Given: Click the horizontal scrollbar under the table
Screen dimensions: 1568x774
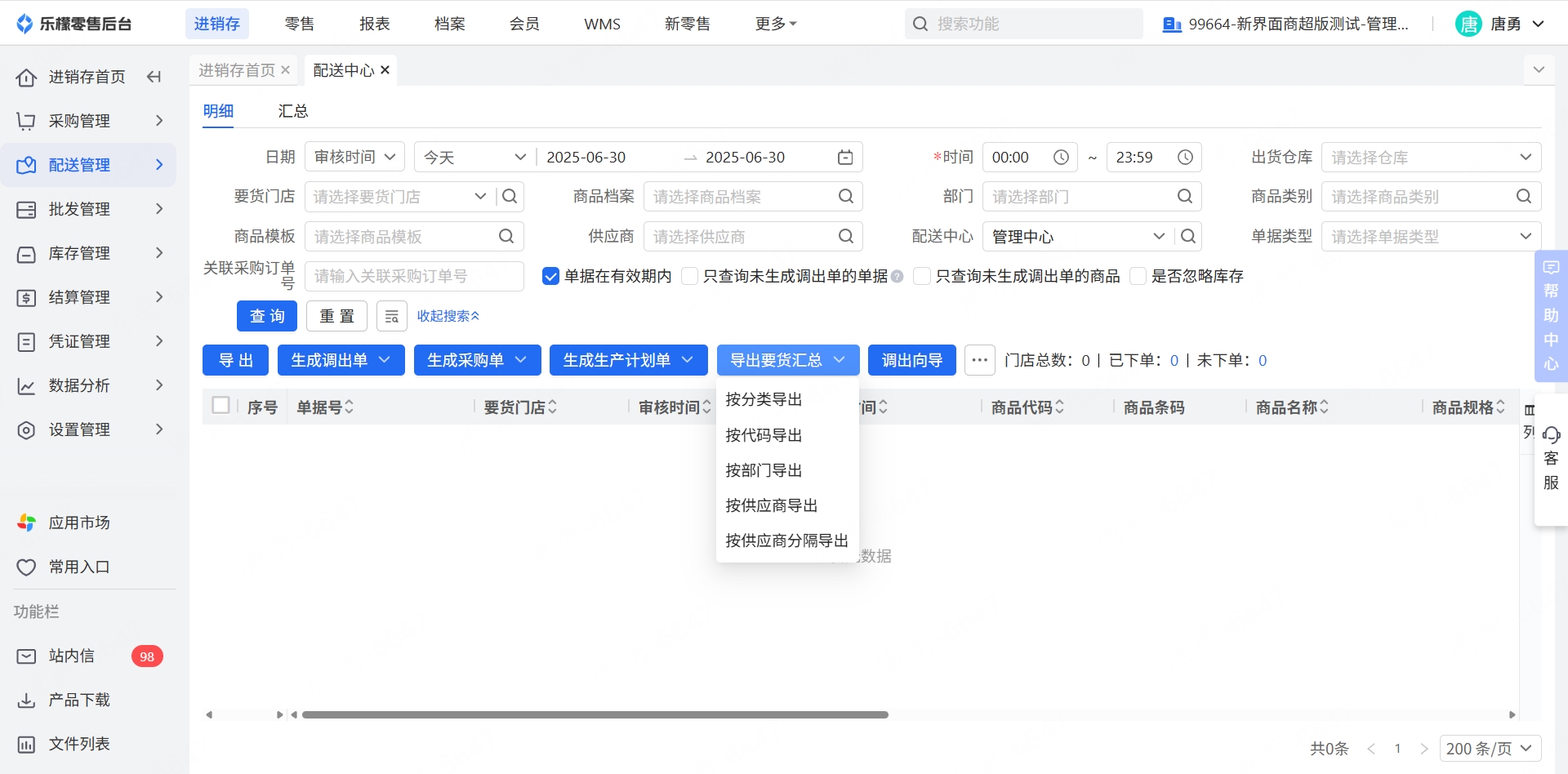Looking at the screenshot, I should click(x=595, y=714).
